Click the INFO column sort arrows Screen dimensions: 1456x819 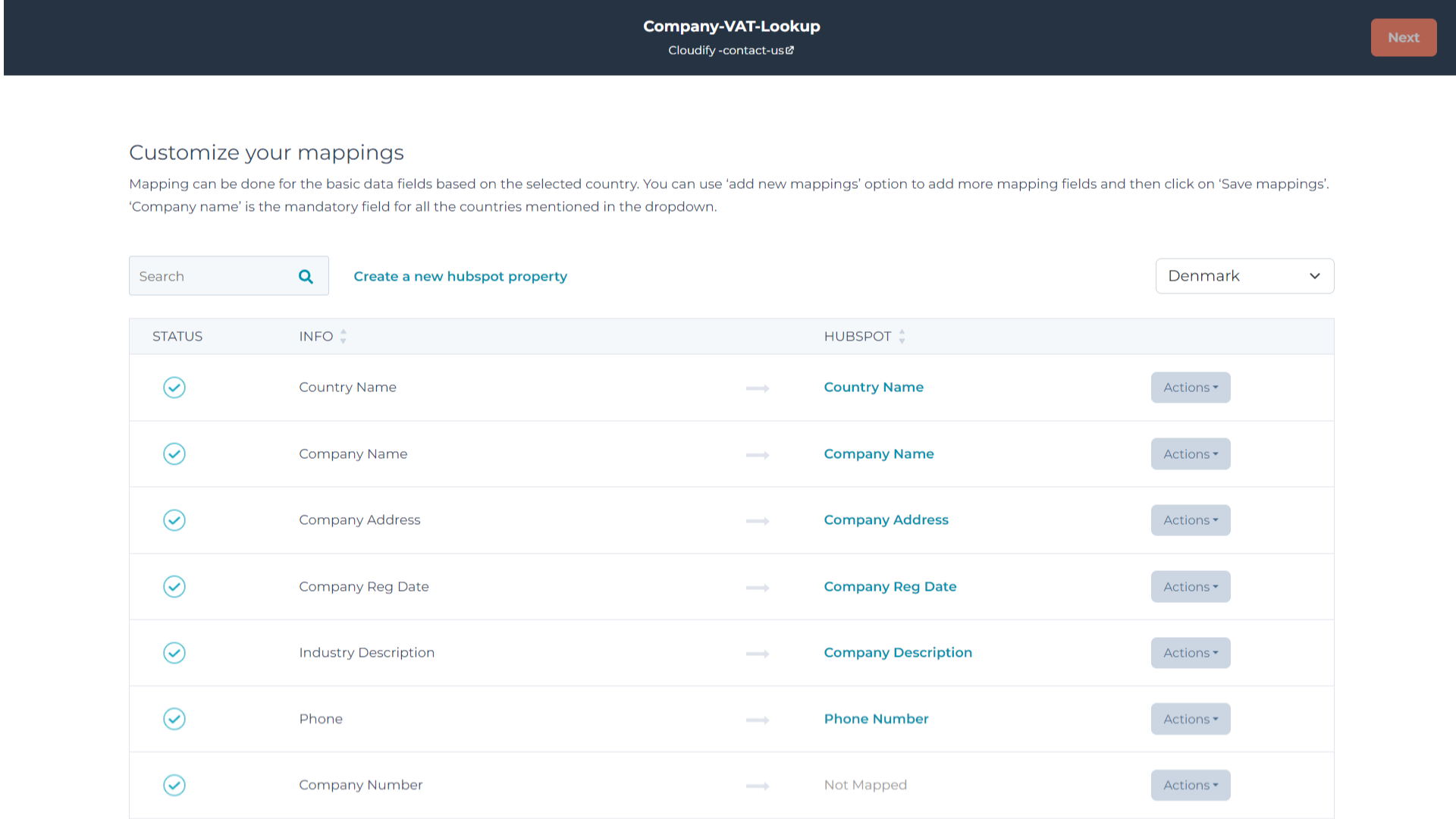(344, 336)
